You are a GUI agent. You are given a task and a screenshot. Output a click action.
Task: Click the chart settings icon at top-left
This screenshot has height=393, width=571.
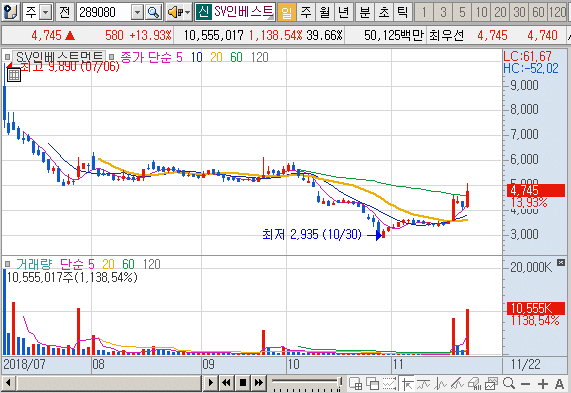point(10,12)
